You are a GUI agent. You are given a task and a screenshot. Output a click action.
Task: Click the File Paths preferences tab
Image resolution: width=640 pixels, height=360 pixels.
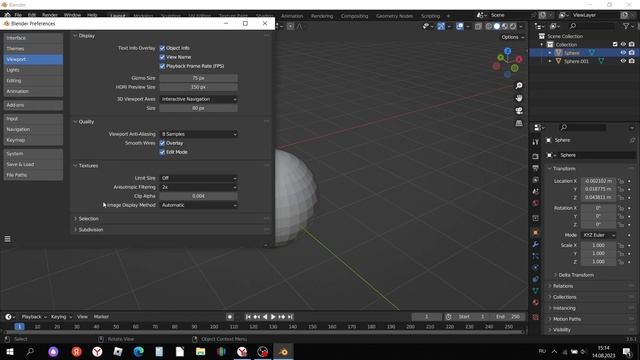(33, 175)
